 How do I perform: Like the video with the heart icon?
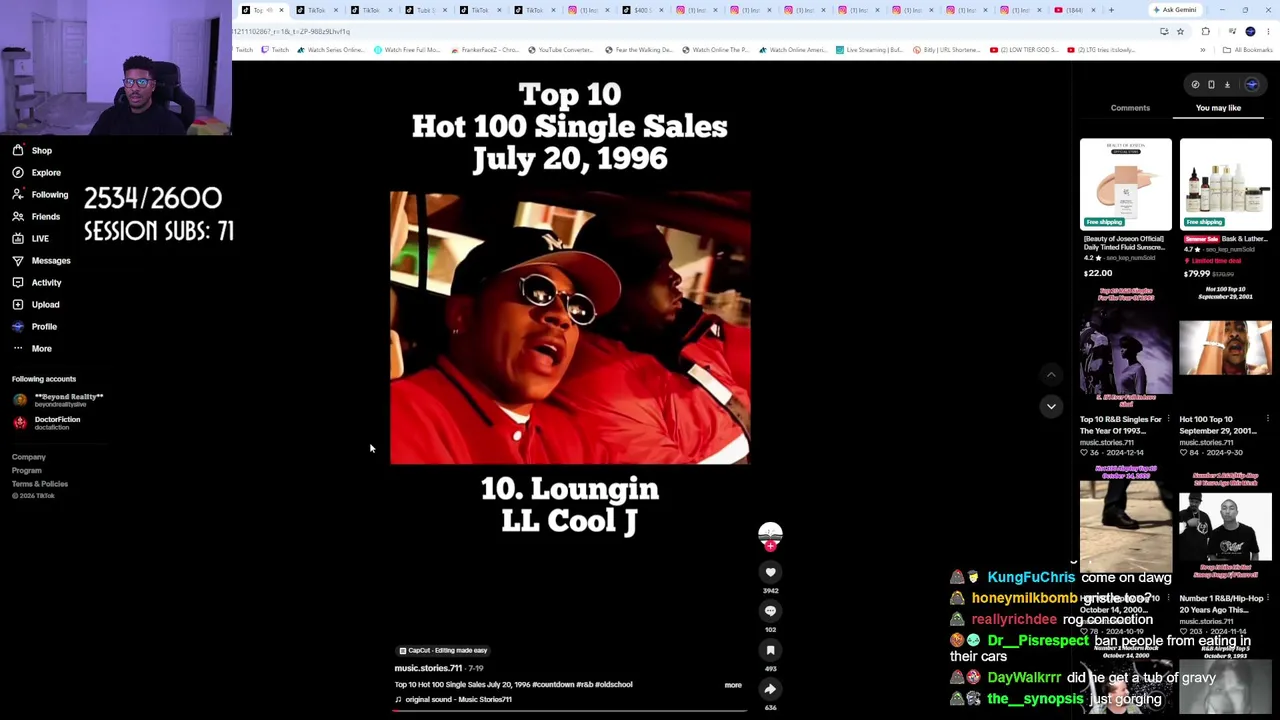click(770, 572)
